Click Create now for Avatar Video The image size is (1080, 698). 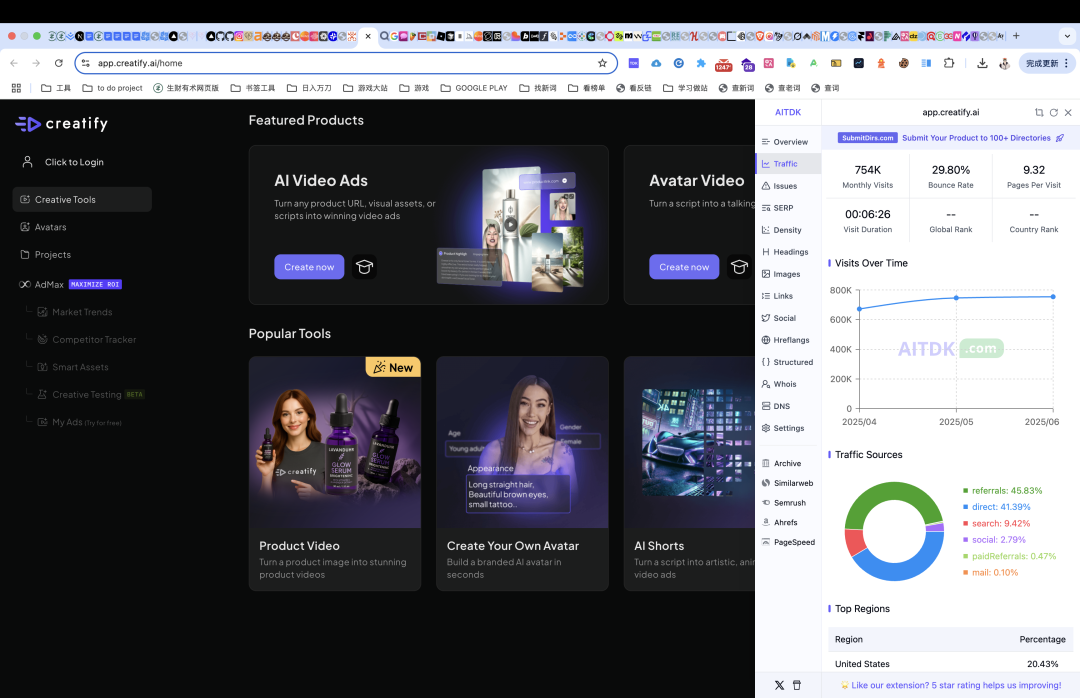tap(684, 267)
